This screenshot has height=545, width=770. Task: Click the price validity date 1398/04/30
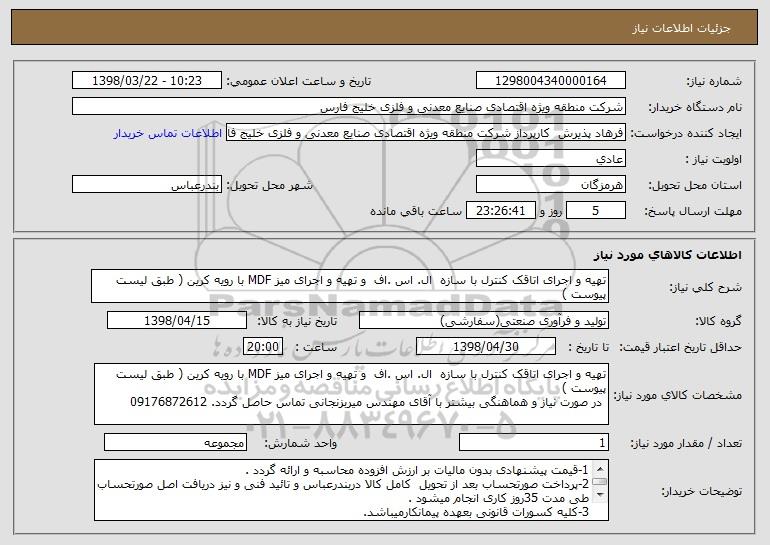click(x=486, y=347)
